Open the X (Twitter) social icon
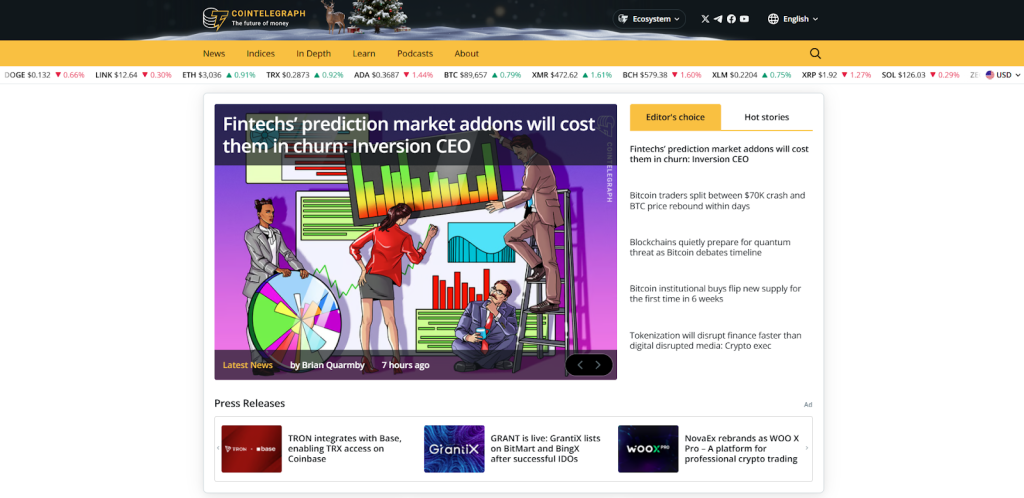The image size is (1024, 498). click(x=705, y=19)
